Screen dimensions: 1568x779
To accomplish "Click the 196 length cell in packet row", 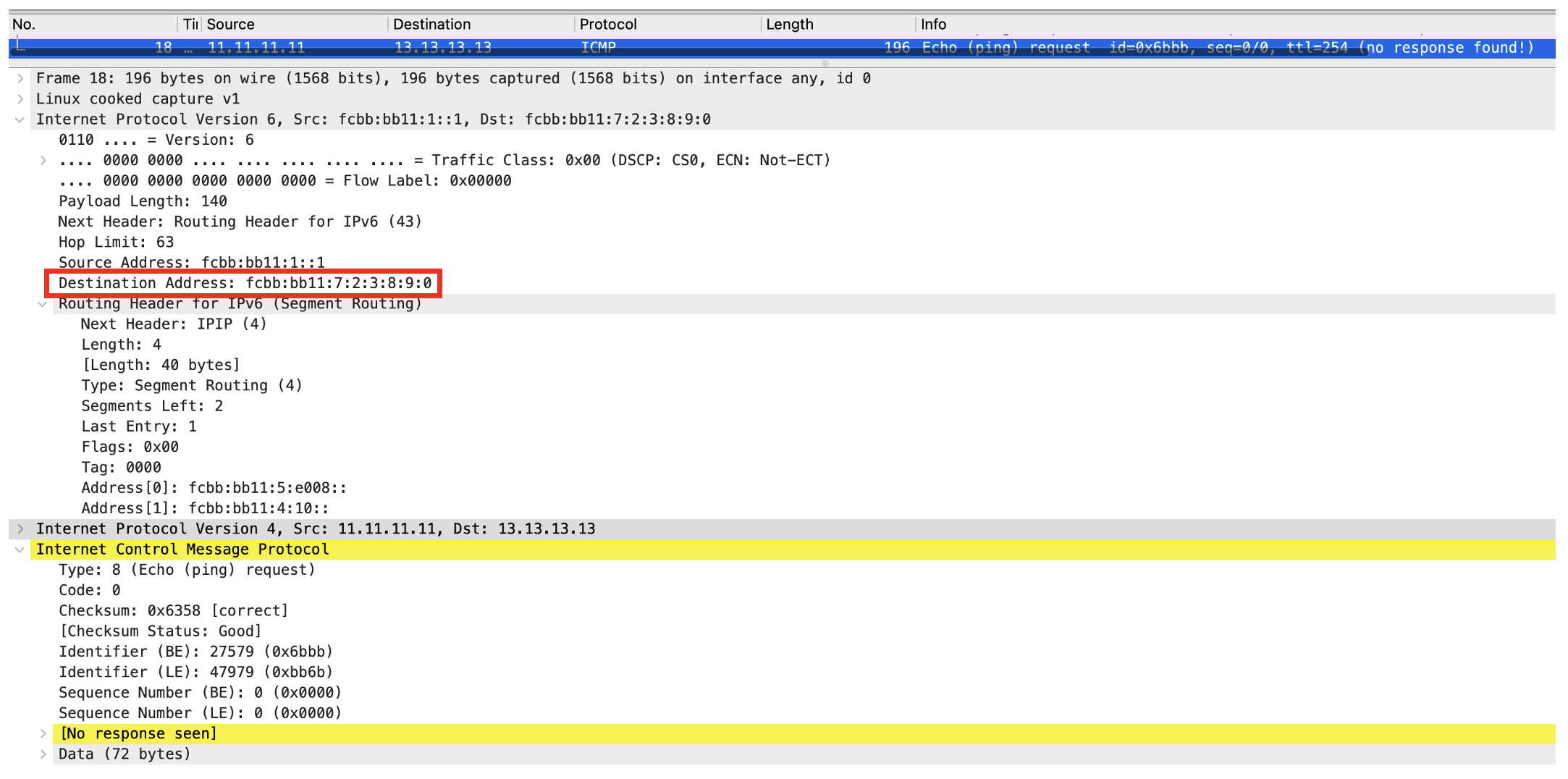I will pos(897,48).
